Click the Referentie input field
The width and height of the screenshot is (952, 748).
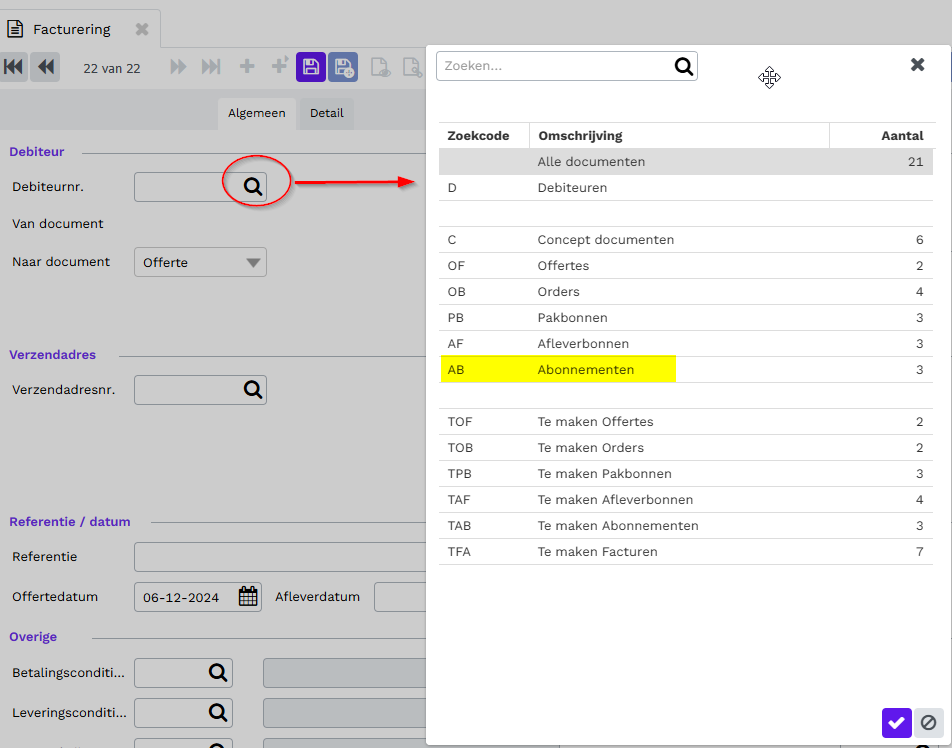pyautogui.click(x=280, y=557)
